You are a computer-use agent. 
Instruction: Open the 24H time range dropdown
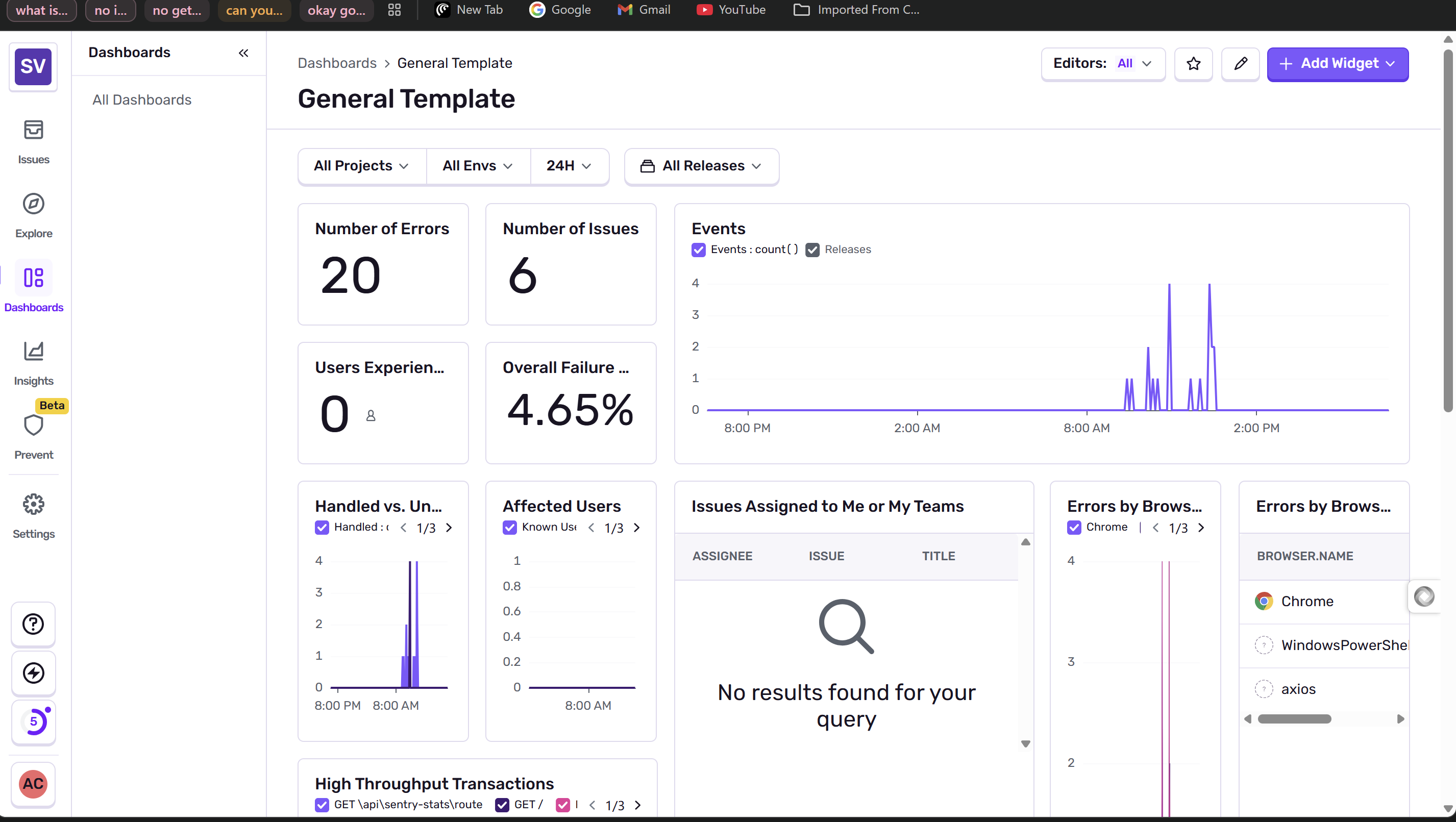click(x=569, y=166)
